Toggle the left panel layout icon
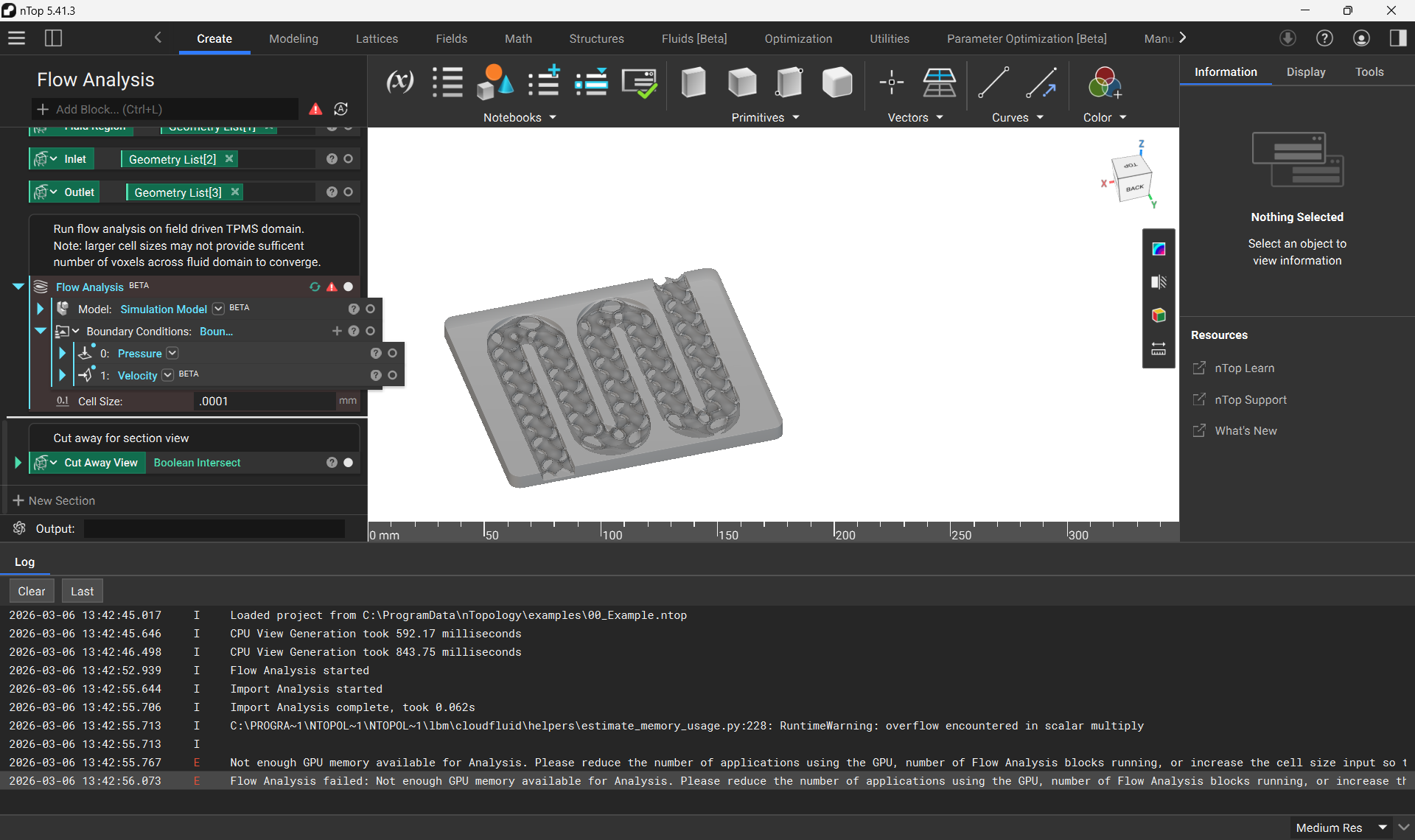 [53, 38]
